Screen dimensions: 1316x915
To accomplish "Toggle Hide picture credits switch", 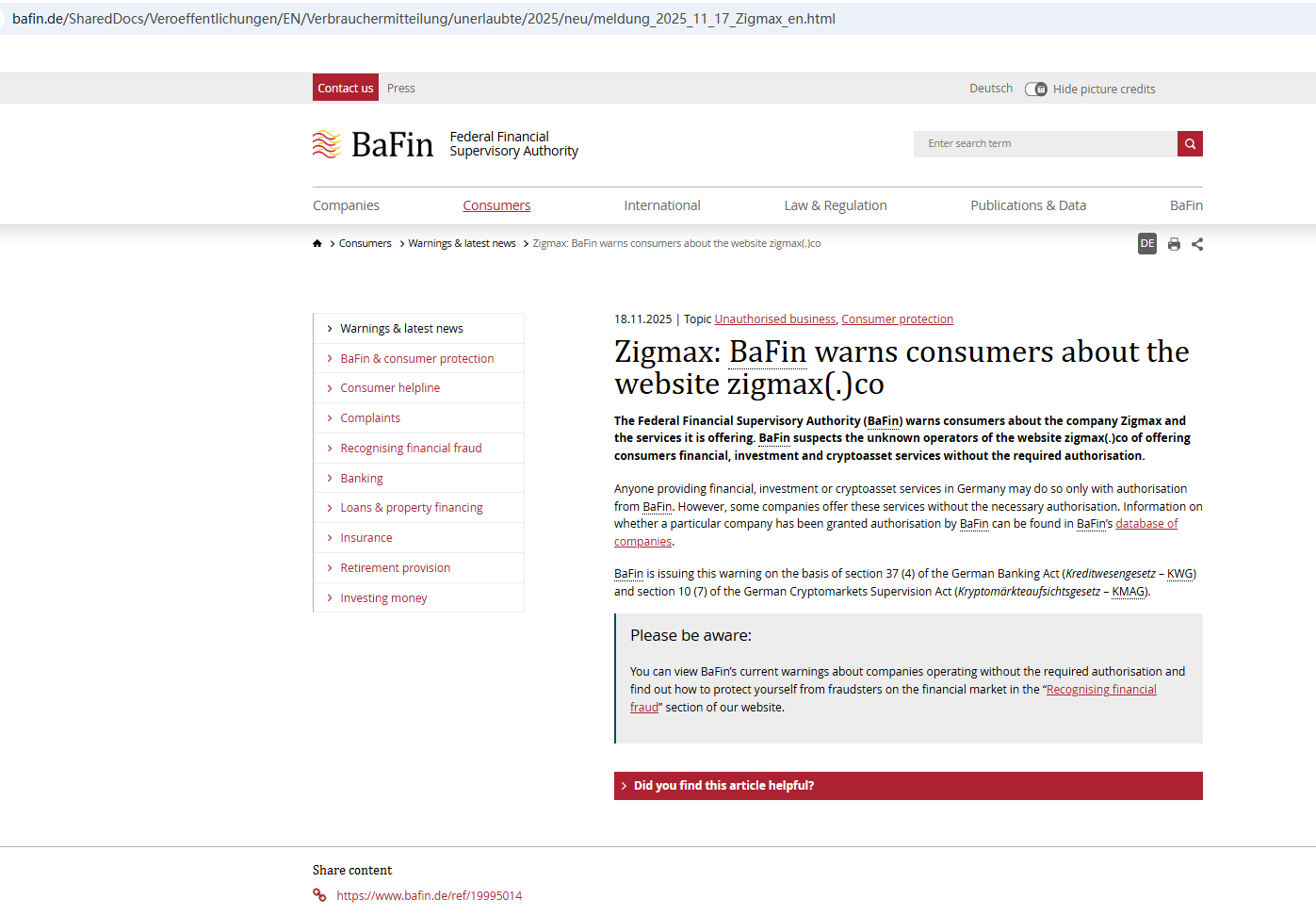I will pos(1036,89).
